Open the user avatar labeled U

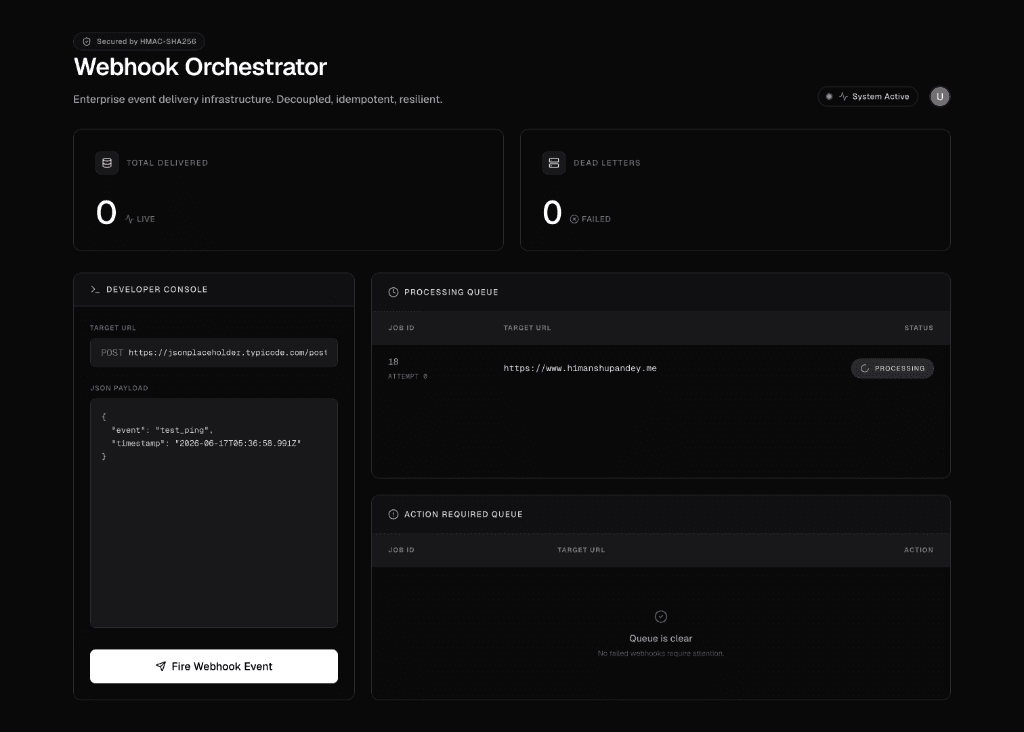(940, 97)
